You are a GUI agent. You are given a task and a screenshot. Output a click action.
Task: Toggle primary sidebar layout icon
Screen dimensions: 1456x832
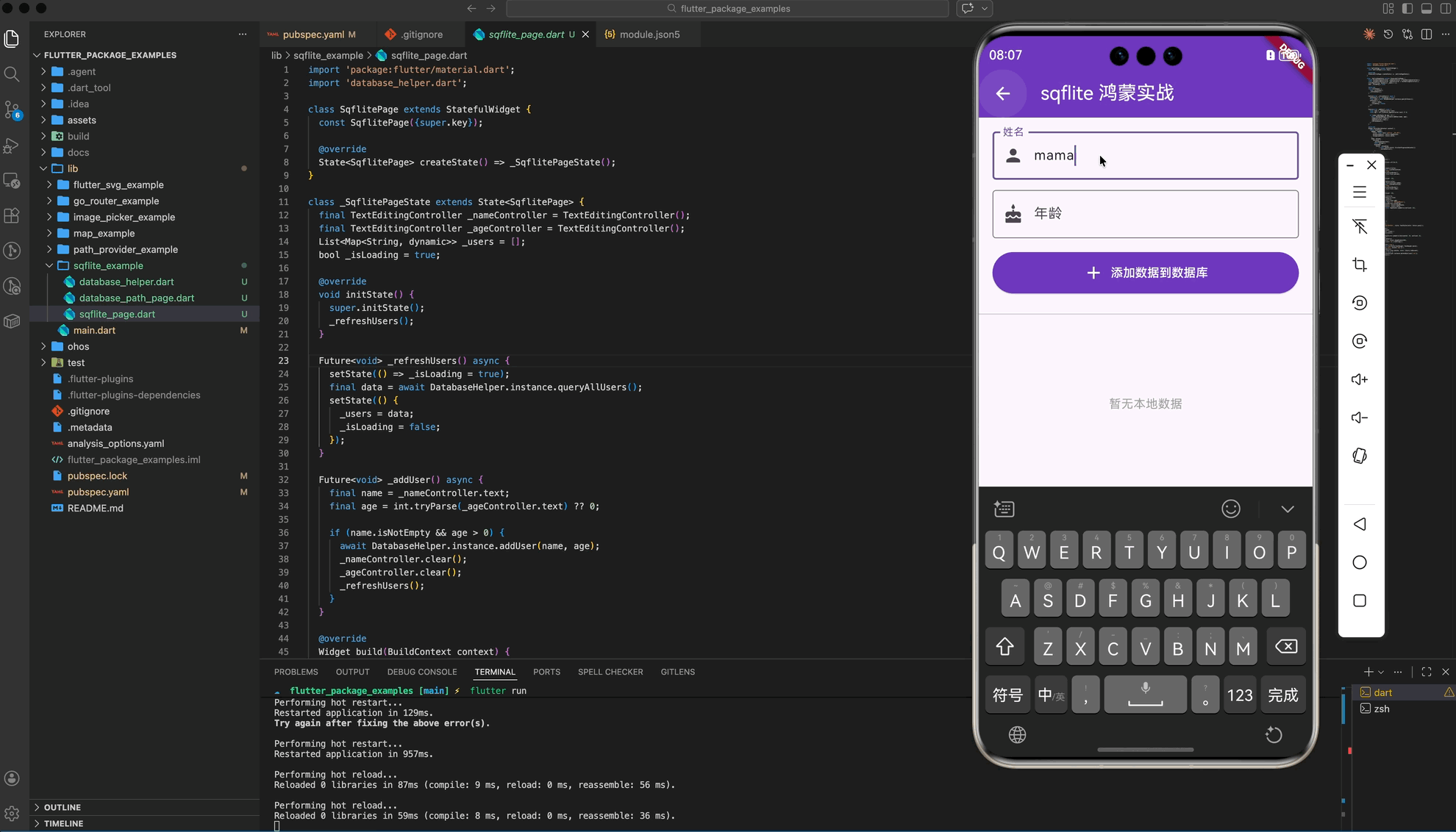pos(1407,9)
